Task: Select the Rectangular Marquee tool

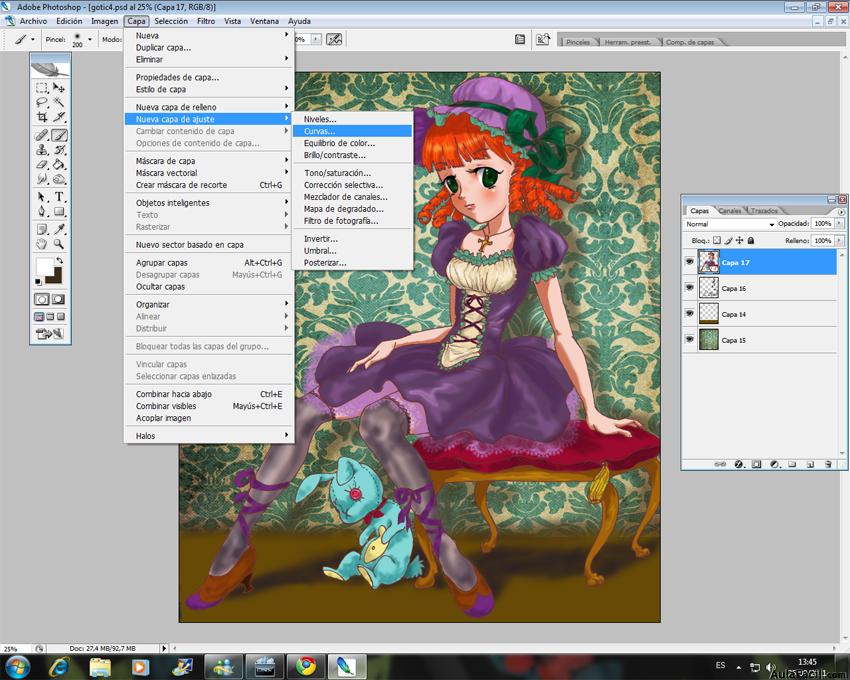Action: point(42,88)
